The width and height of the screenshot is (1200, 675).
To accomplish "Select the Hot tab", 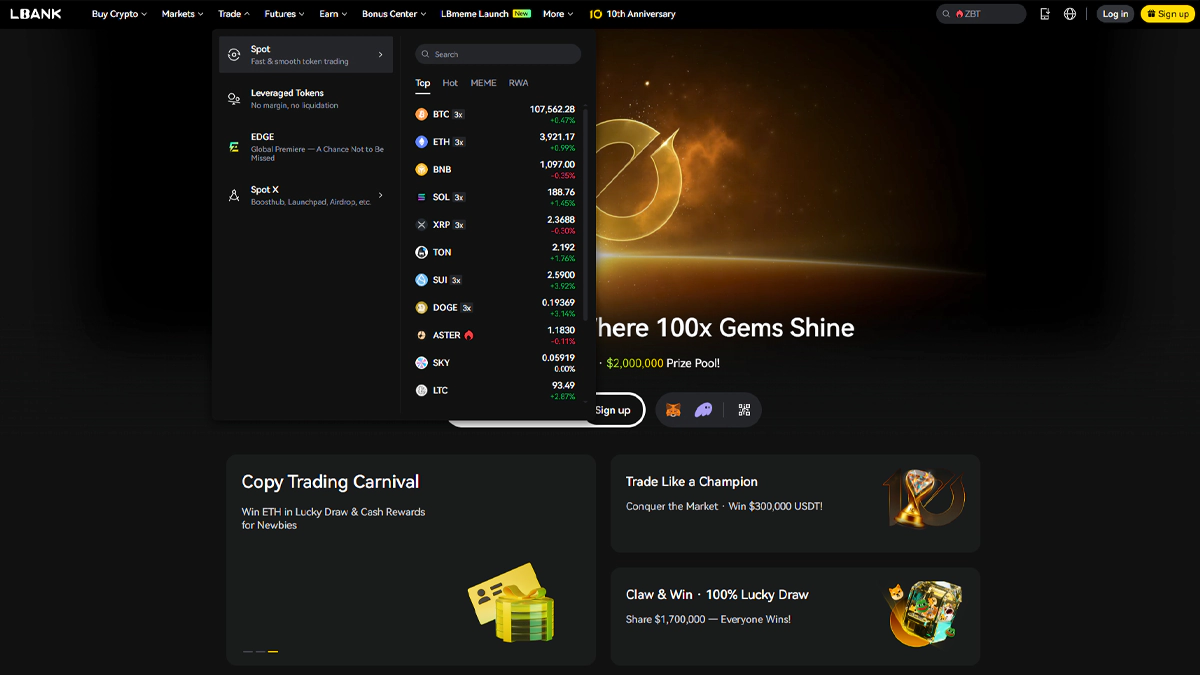I will pyautogui.click(x=450, y=83).
